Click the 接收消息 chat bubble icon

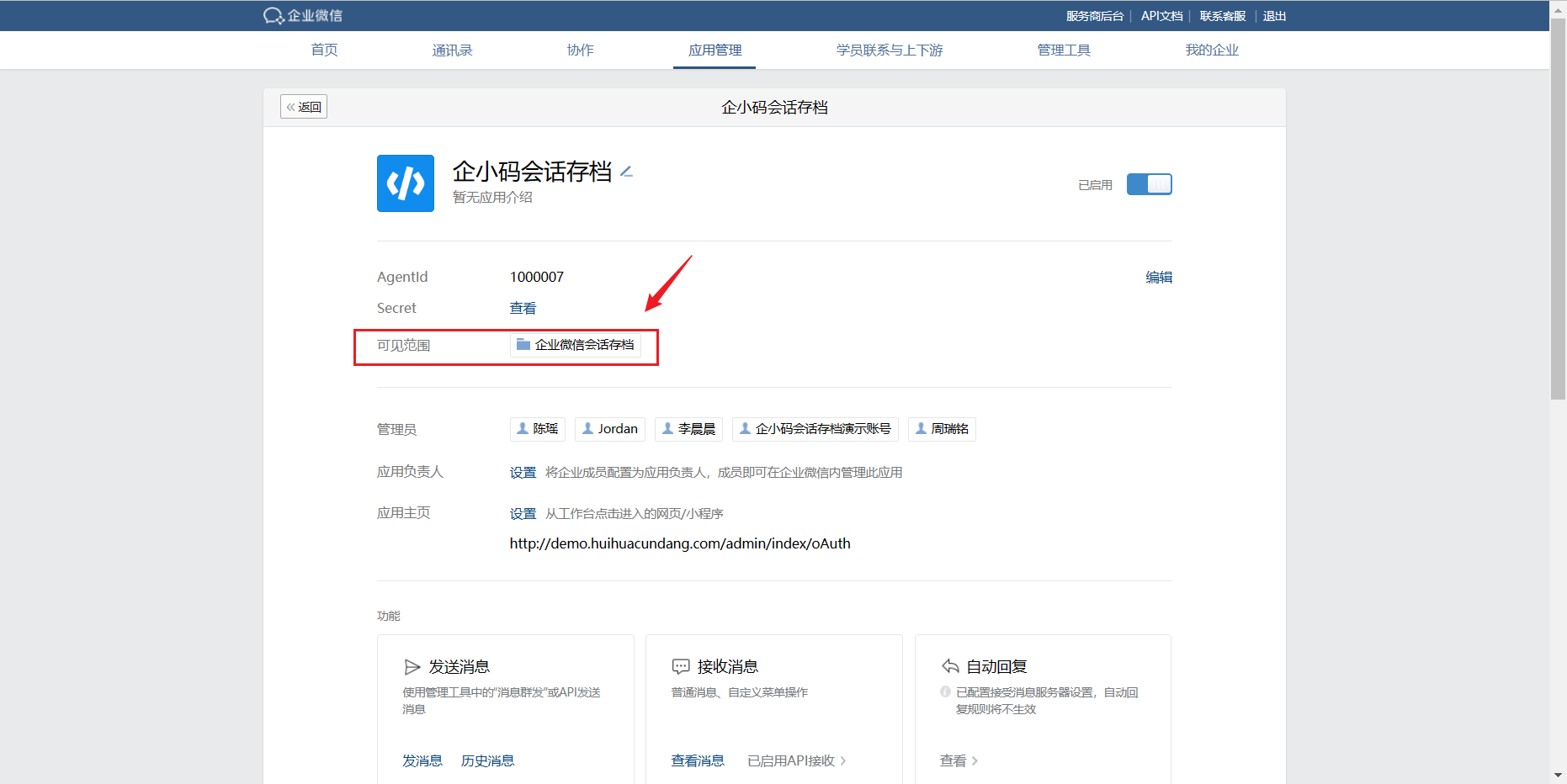coord(681,667)
